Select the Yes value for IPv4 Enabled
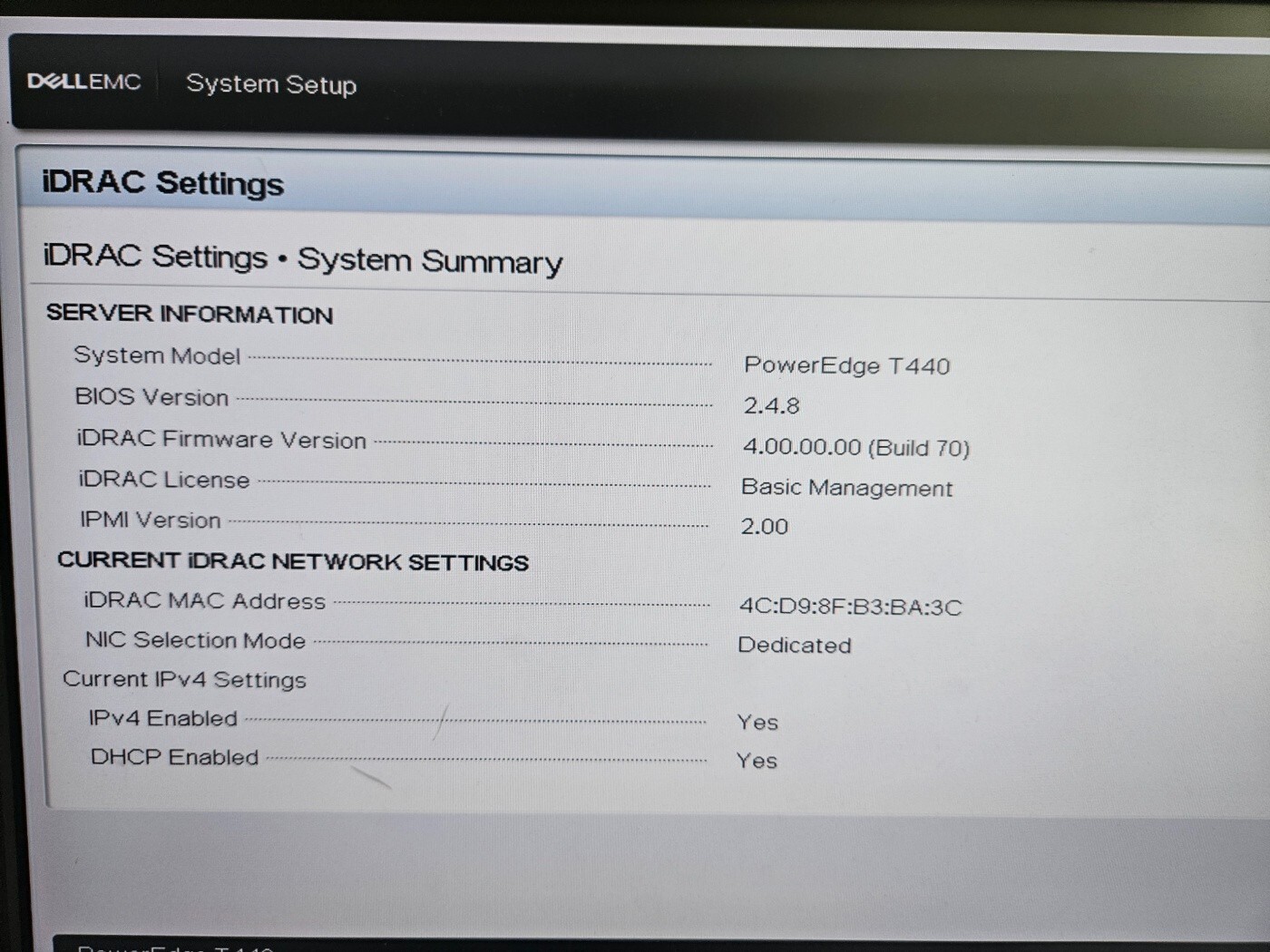The width and height of the screenshot is (1270, 952). [757, 722]
